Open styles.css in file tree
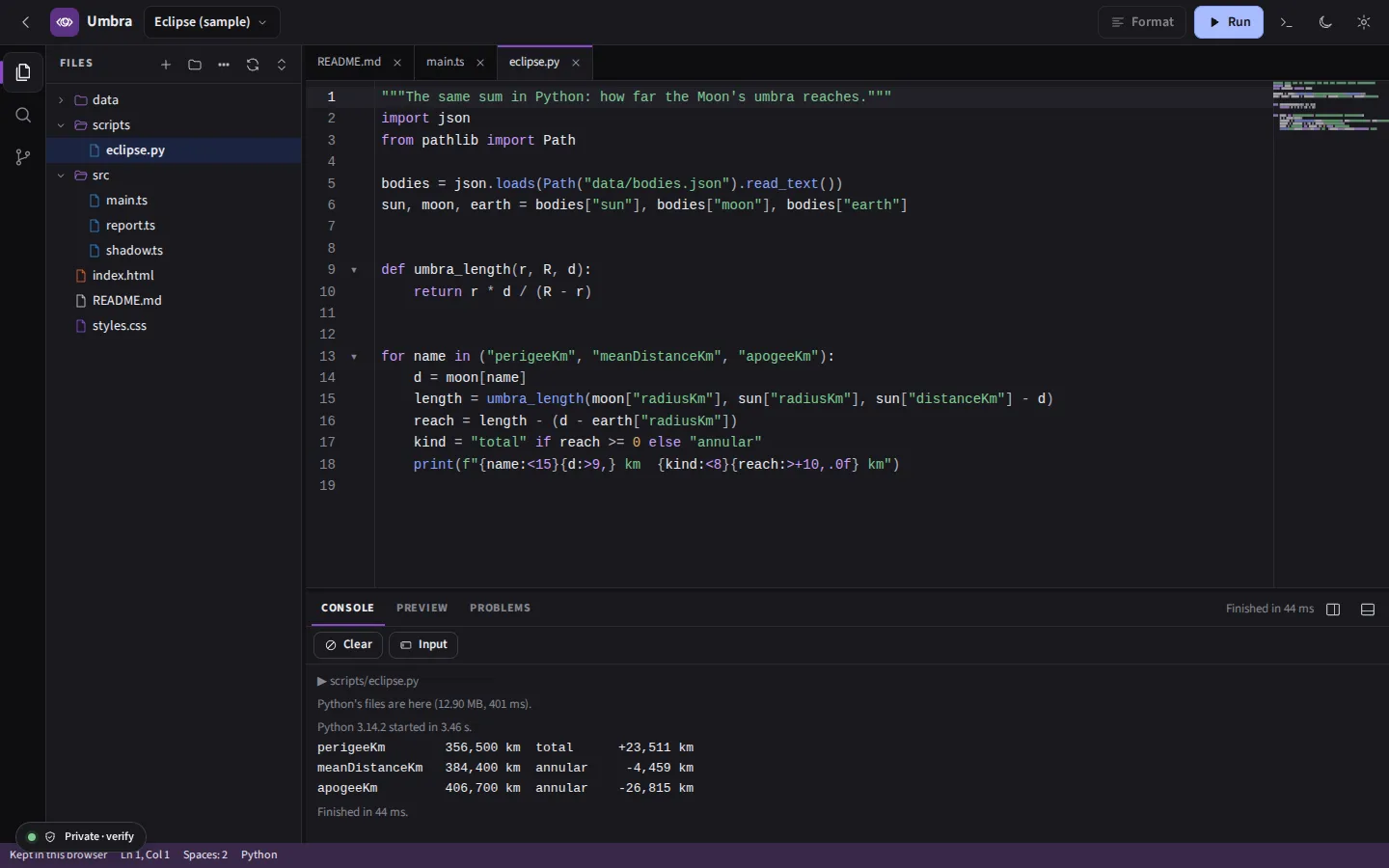1389x868 pixels. pyautogui.click(x=174, y=326)
